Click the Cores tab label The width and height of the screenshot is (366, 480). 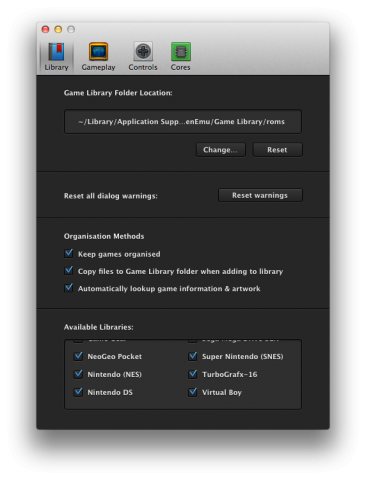(181, 67)
